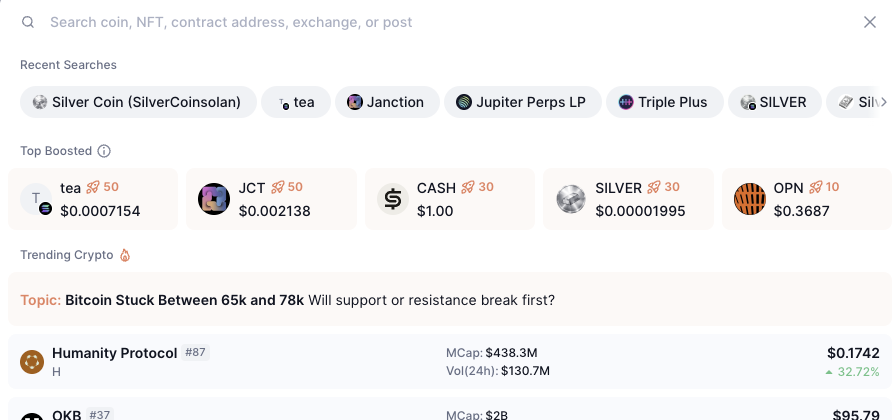This screenshot has height=420, width=893.
Task: Click the search magnifier icon
Action: pyautogui.click(x=28, y=22)
